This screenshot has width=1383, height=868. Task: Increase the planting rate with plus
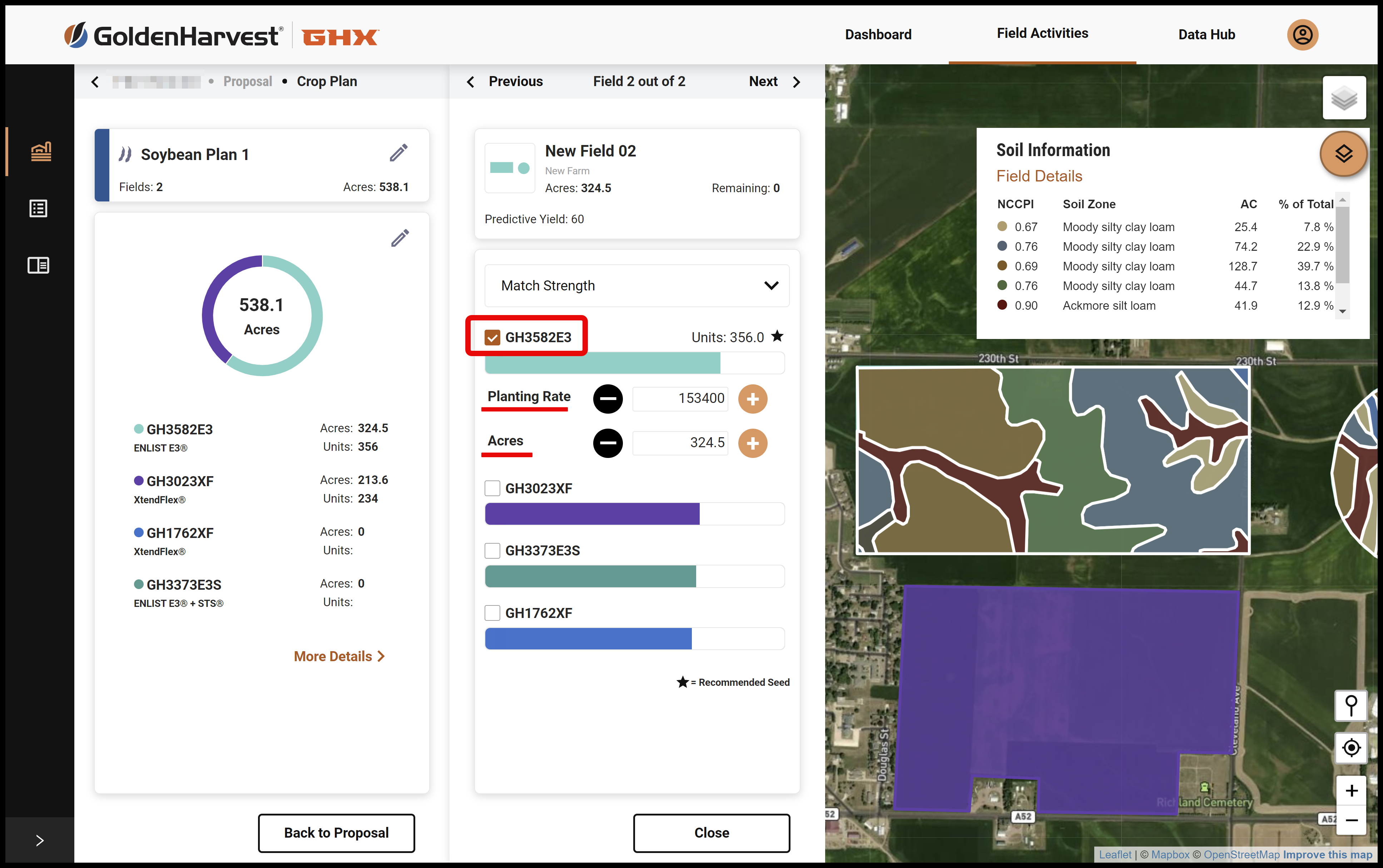point(752,398)
